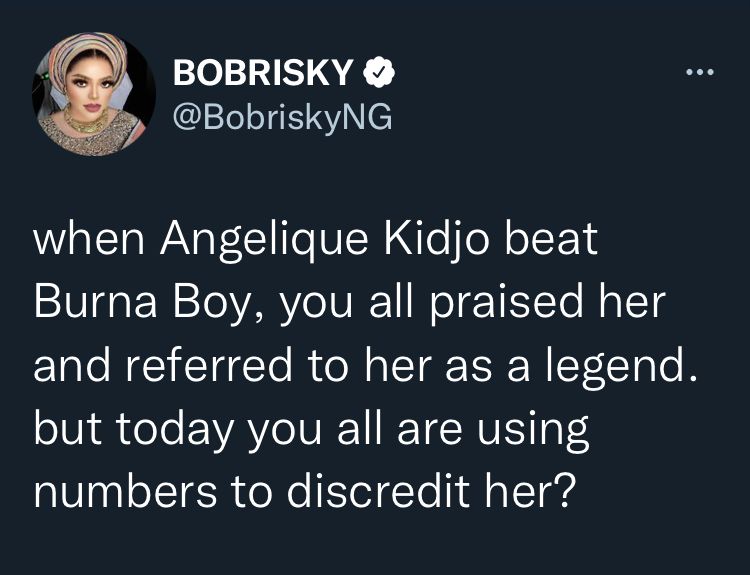
Task: Click the verified badge beside BOBRISKY
Action: tap(379, 72)
